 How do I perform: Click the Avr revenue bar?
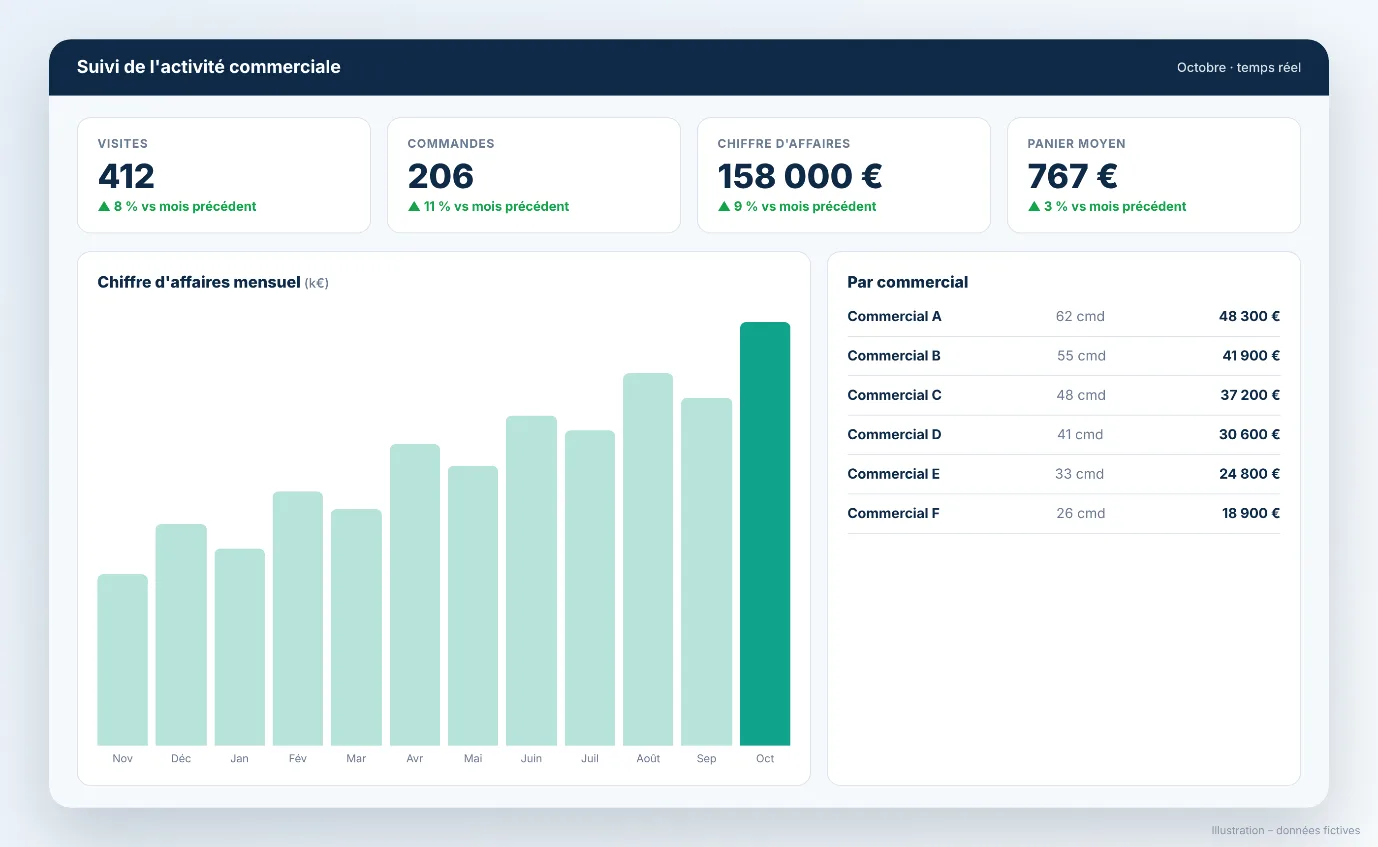click(x=415, y=595)
